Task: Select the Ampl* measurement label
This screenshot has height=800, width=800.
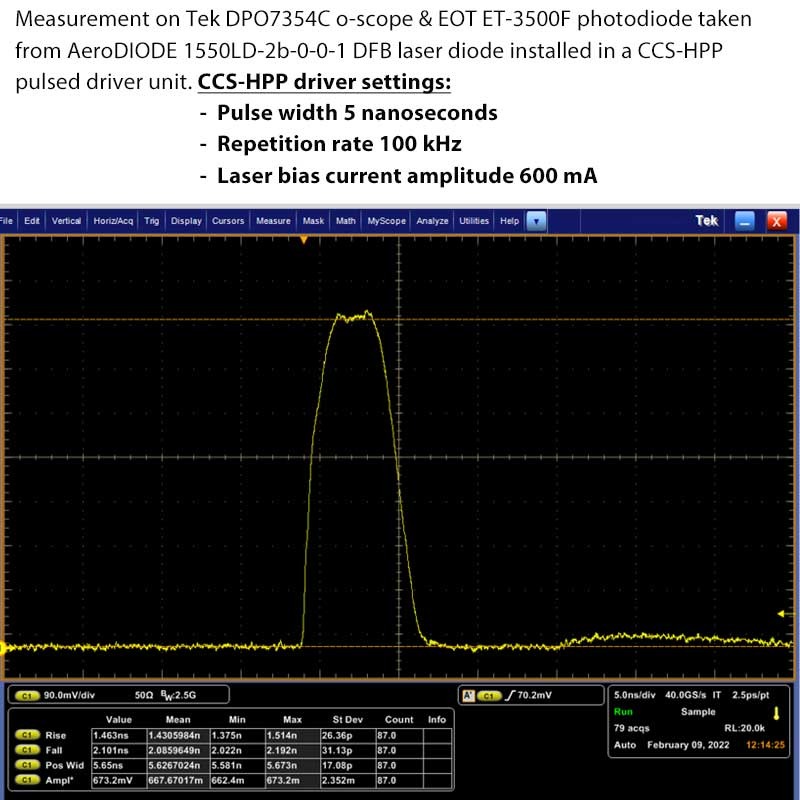Action: coord(59,780)
